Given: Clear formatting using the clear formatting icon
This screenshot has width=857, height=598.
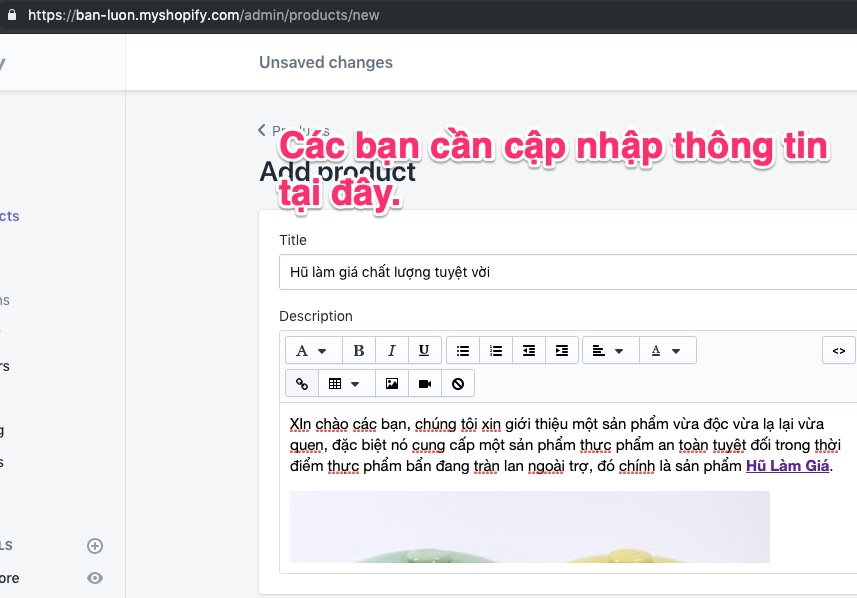Looking at the screenshot, I should coord(456,383).
